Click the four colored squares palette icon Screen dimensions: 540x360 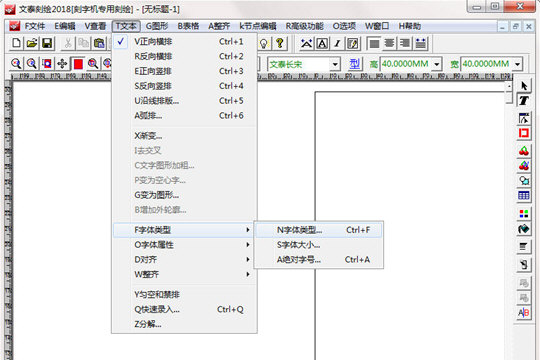pyautogui.click(x=524, y=214)
